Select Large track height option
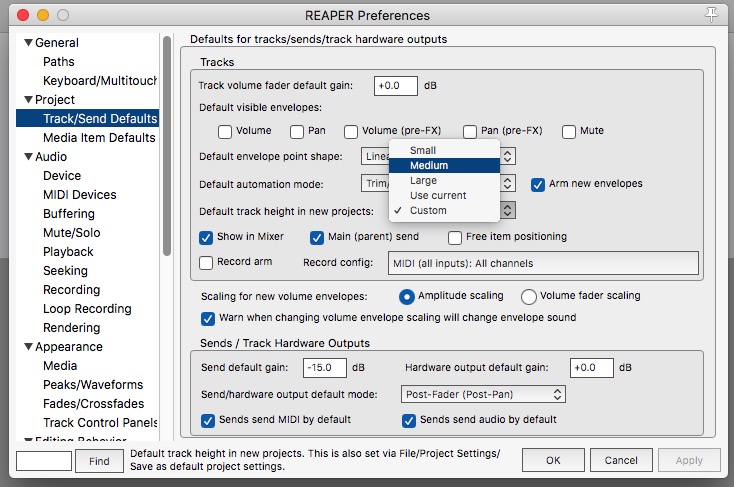The height and width of the screenshot is (487, 734). [423, 181]
